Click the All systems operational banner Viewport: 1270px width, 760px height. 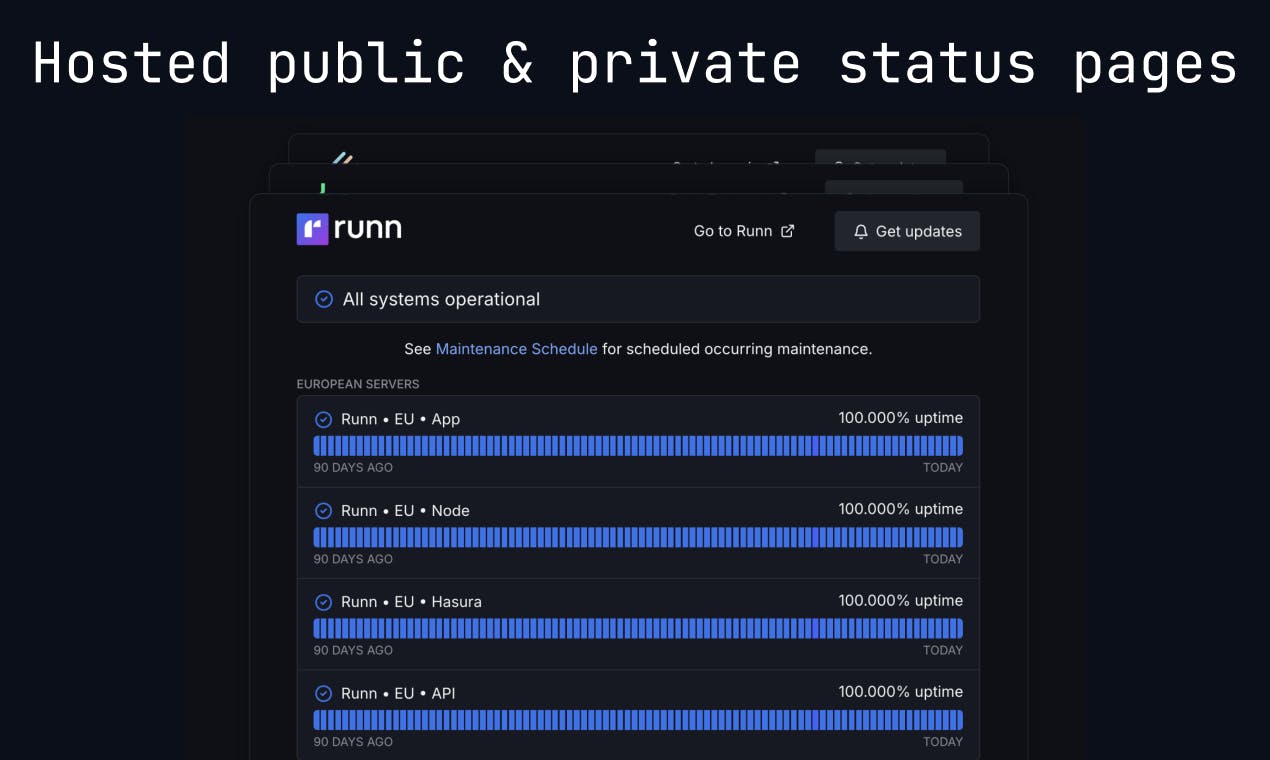(x=638, y=299)
